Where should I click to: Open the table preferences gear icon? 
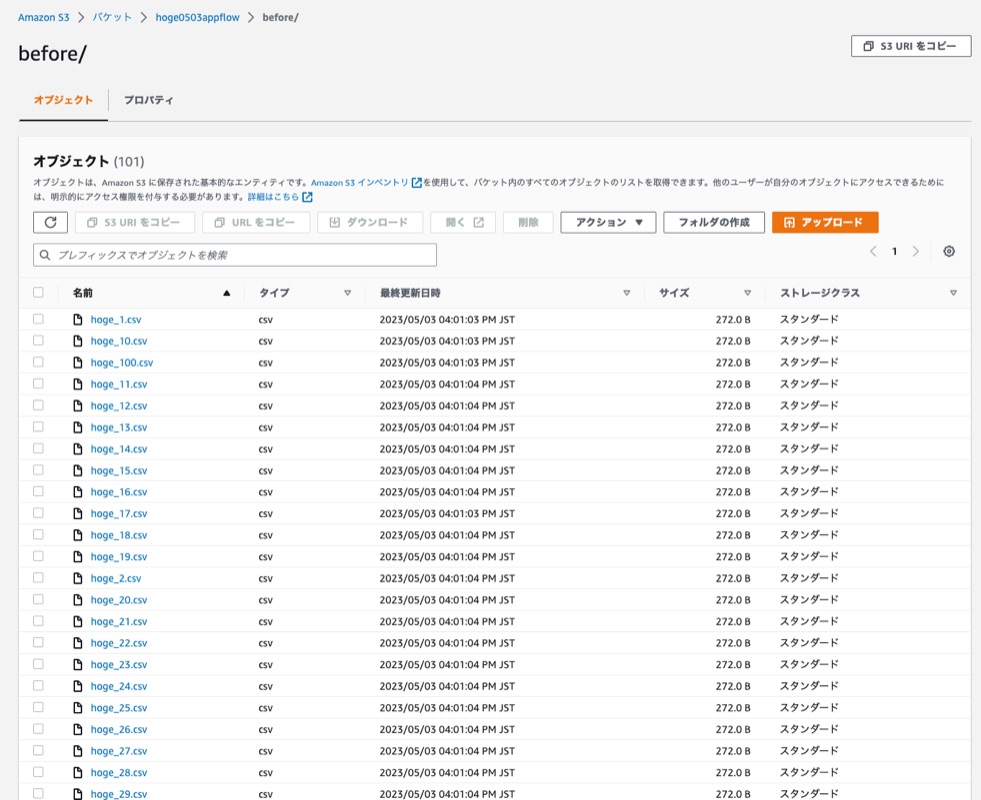click(x=949, y=251)
